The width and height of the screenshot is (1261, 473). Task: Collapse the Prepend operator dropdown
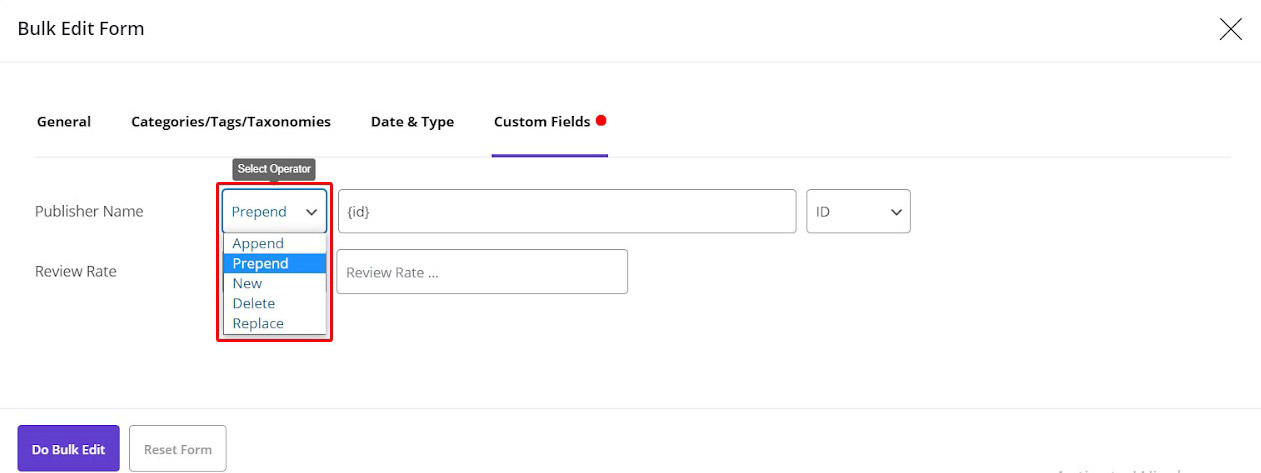pos(274,212)
